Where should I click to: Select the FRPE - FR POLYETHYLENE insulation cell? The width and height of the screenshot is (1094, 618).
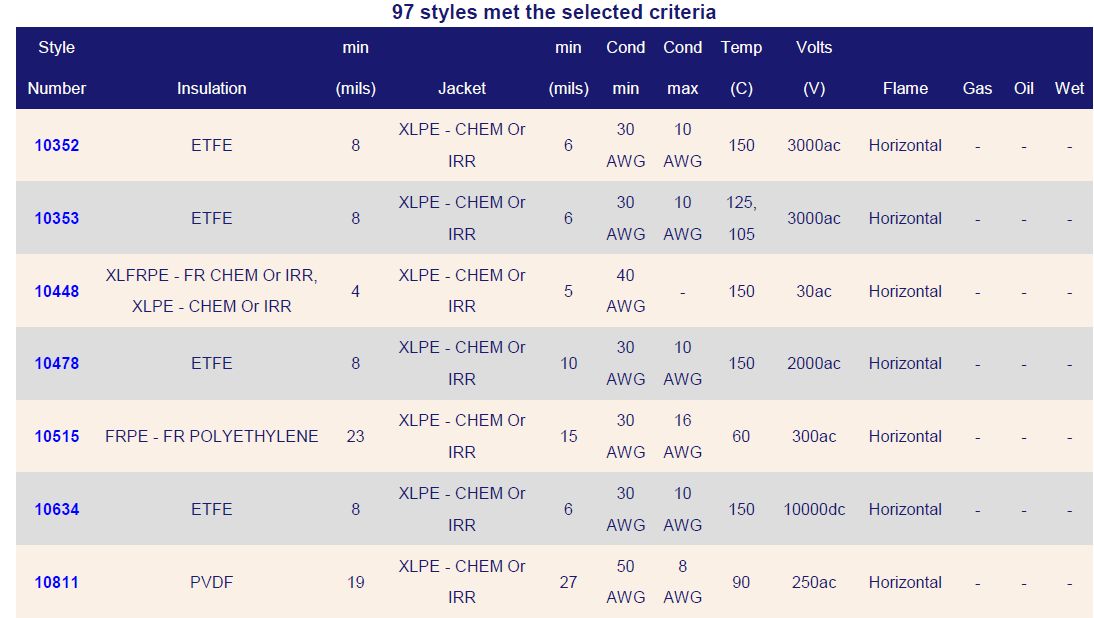211,436
